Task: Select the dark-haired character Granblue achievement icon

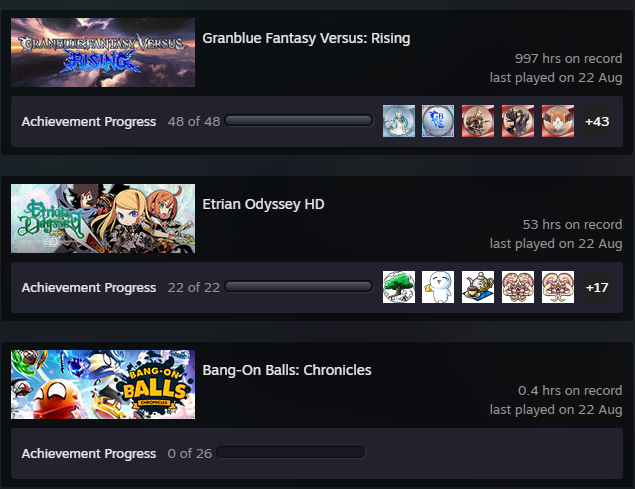Action: tap(518, 121)
